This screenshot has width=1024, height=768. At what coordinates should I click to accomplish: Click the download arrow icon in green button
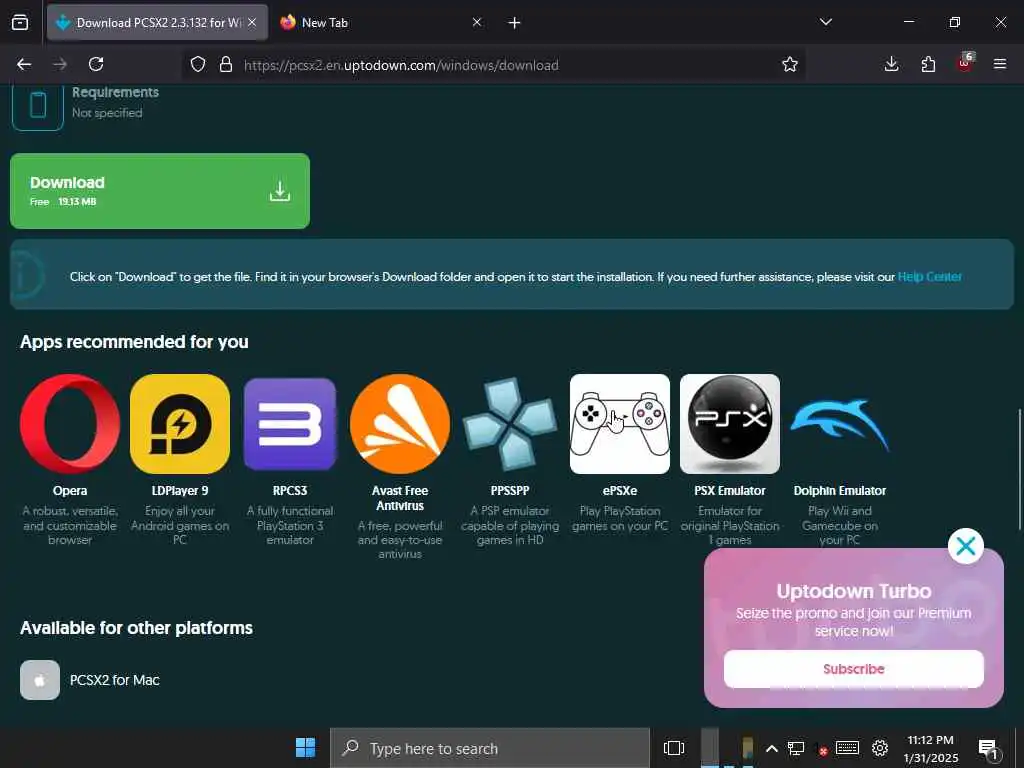(280, 191)
